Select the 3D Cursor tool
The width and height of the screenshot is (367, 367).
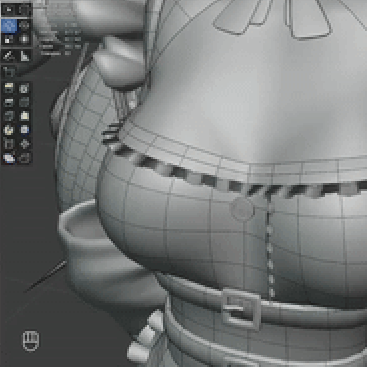click(24, 10)
